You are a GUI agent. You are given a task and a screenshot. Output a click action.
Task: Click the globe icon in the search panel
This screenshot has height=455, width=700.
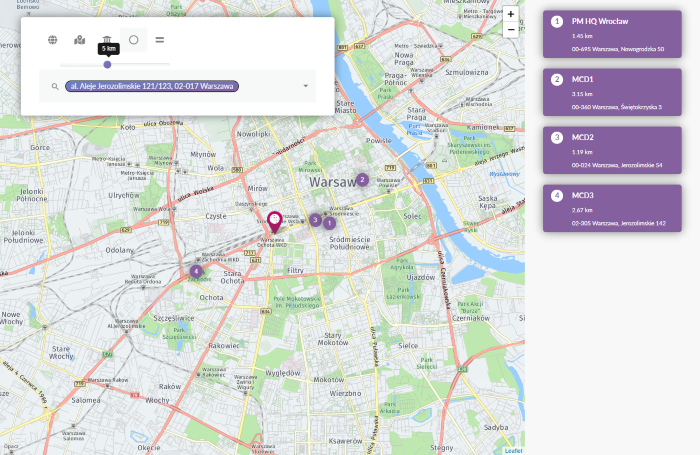[x=52, y=40]
